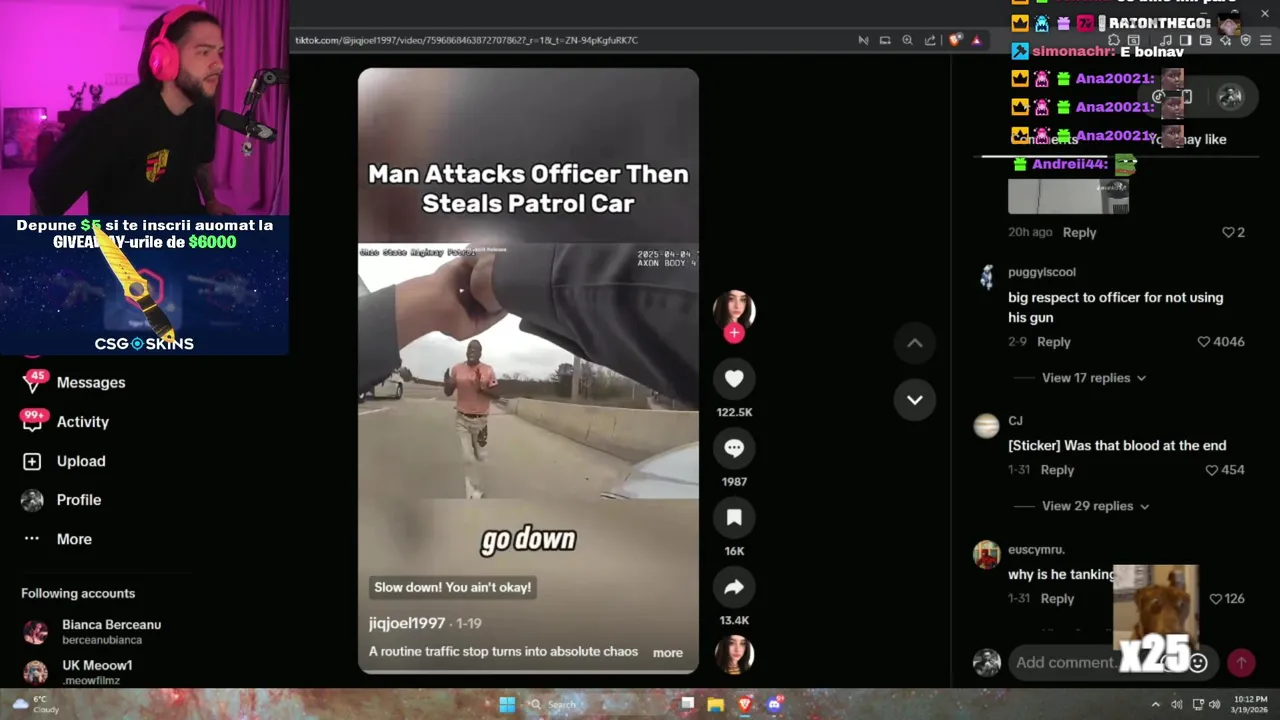The image size is (1280, 720).
Task: Click the bodycam video player
Action: pyautogui.click(x=528, y=371)
